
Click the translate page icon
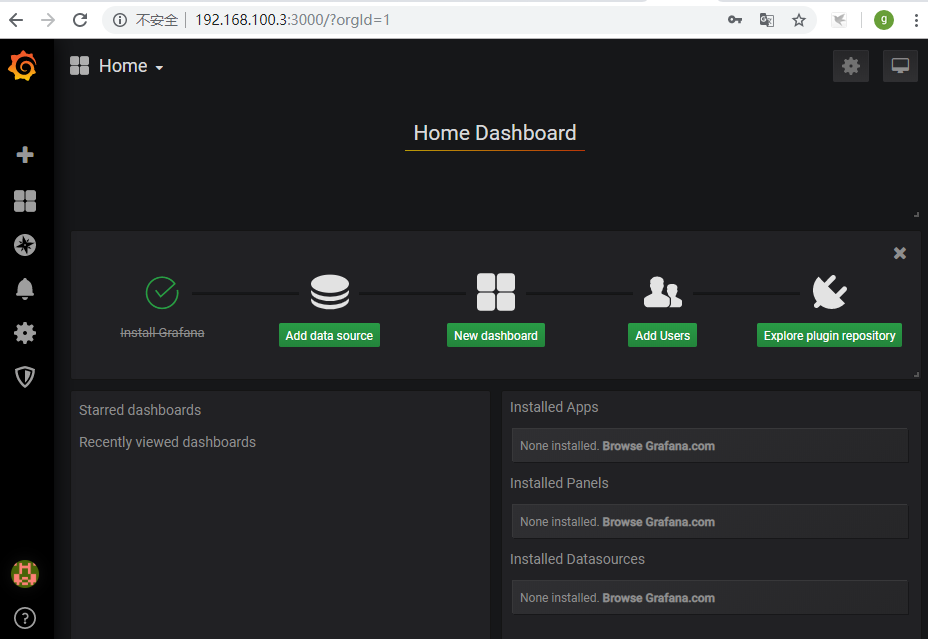(766, 20)
